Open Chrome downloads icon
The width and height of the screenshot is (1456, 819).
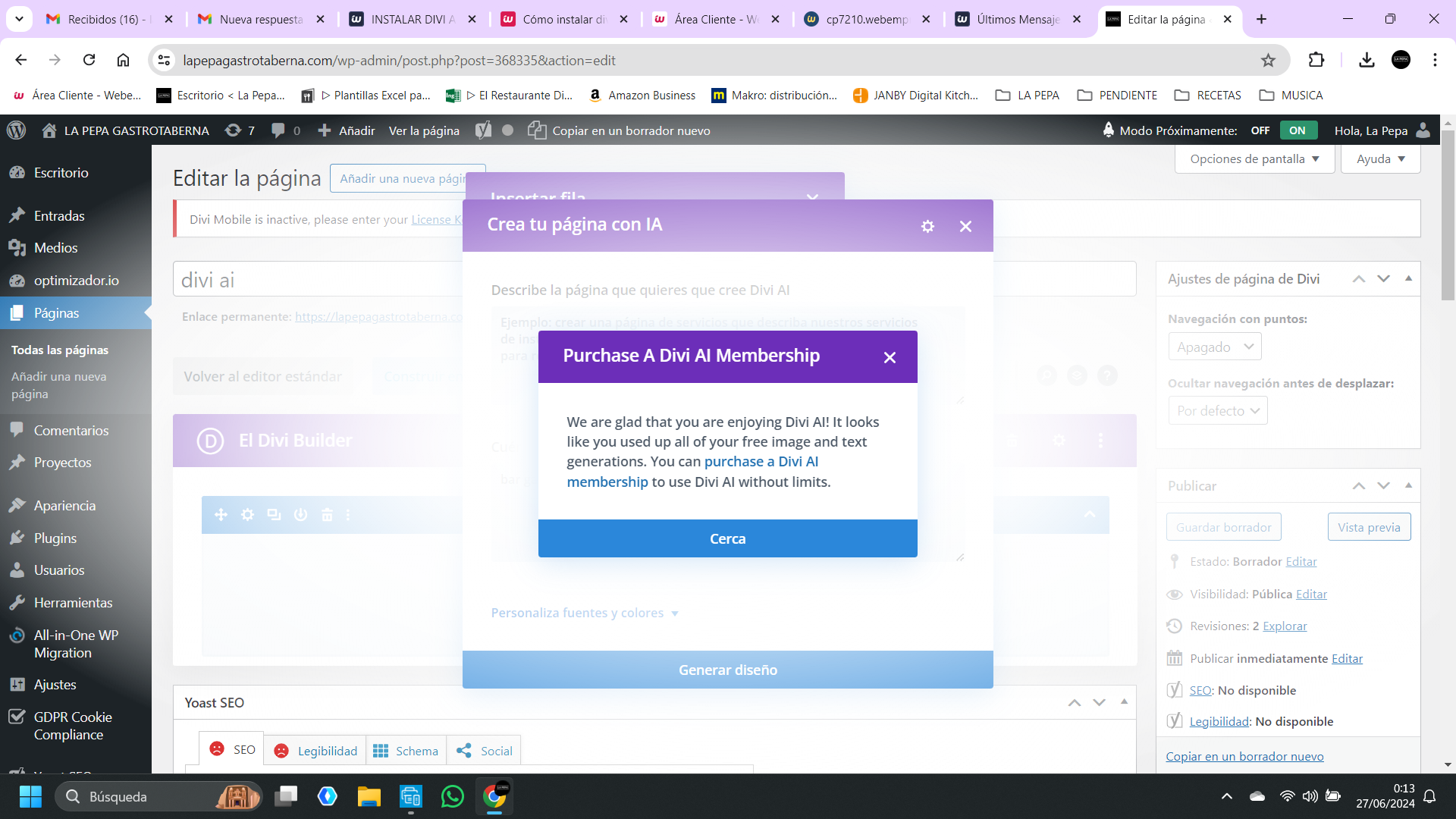[1367, 60]
